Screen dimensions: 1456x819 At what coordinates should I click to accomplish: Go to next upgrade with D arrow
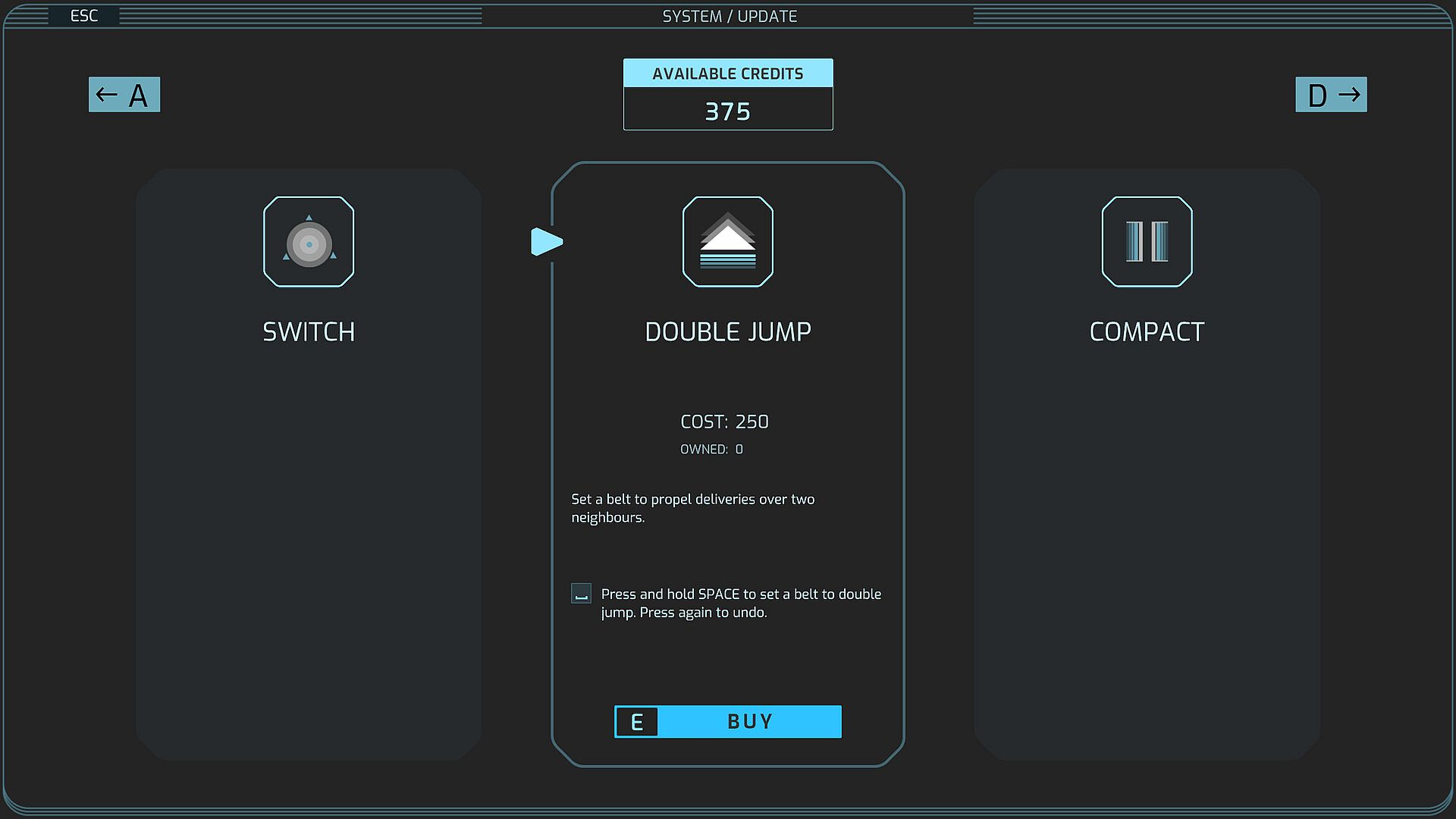click(1331, 95)
